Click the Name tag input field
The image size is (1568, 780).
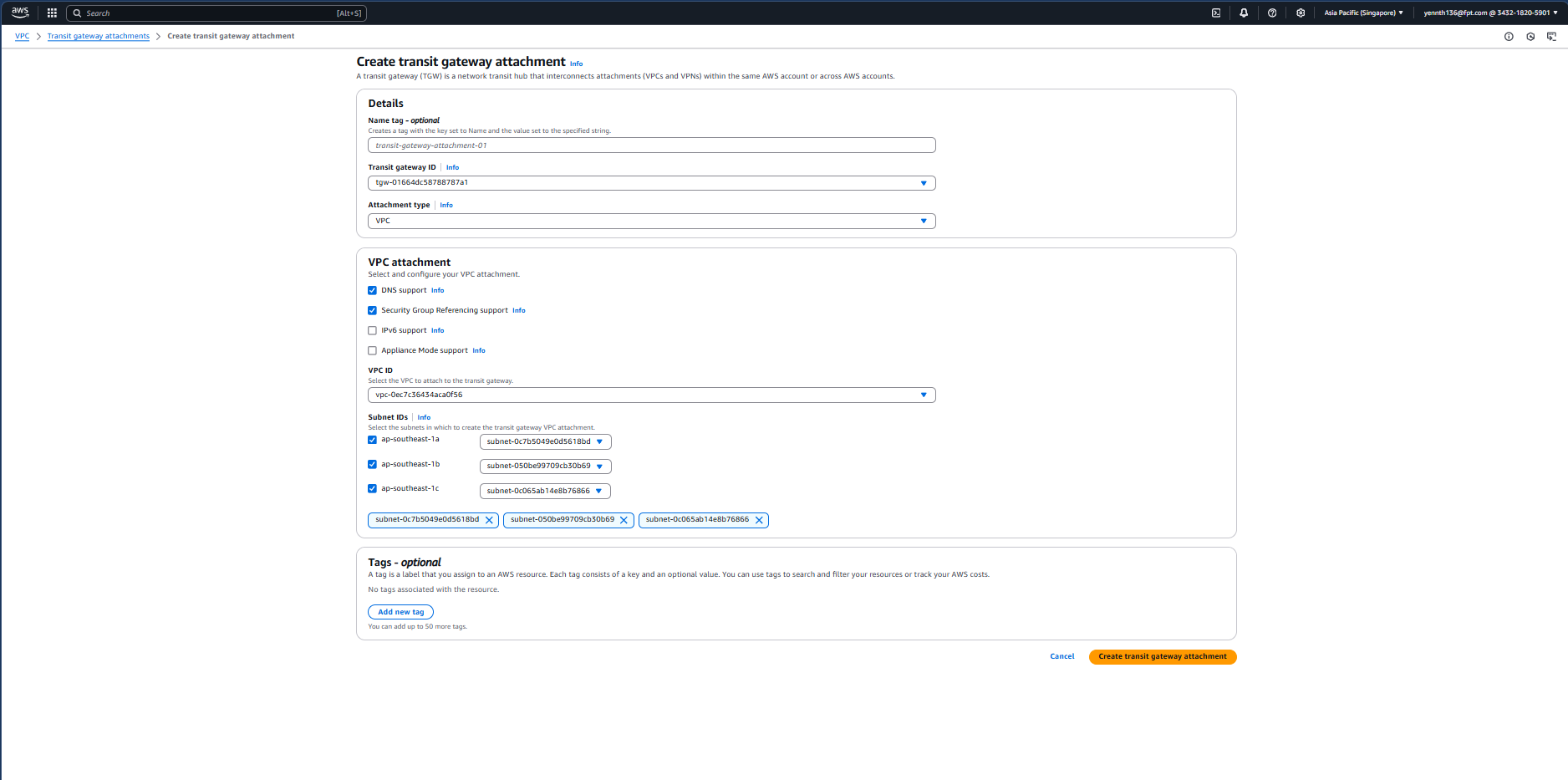pos(651,145)
